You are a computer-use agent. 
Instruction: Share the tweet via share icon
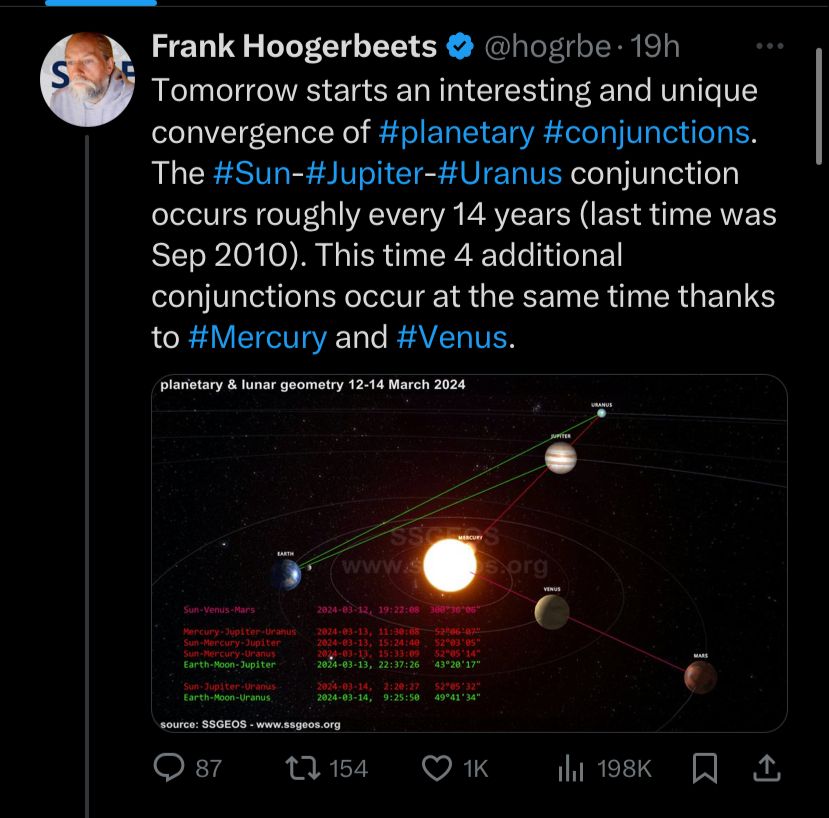click(766, 768)
